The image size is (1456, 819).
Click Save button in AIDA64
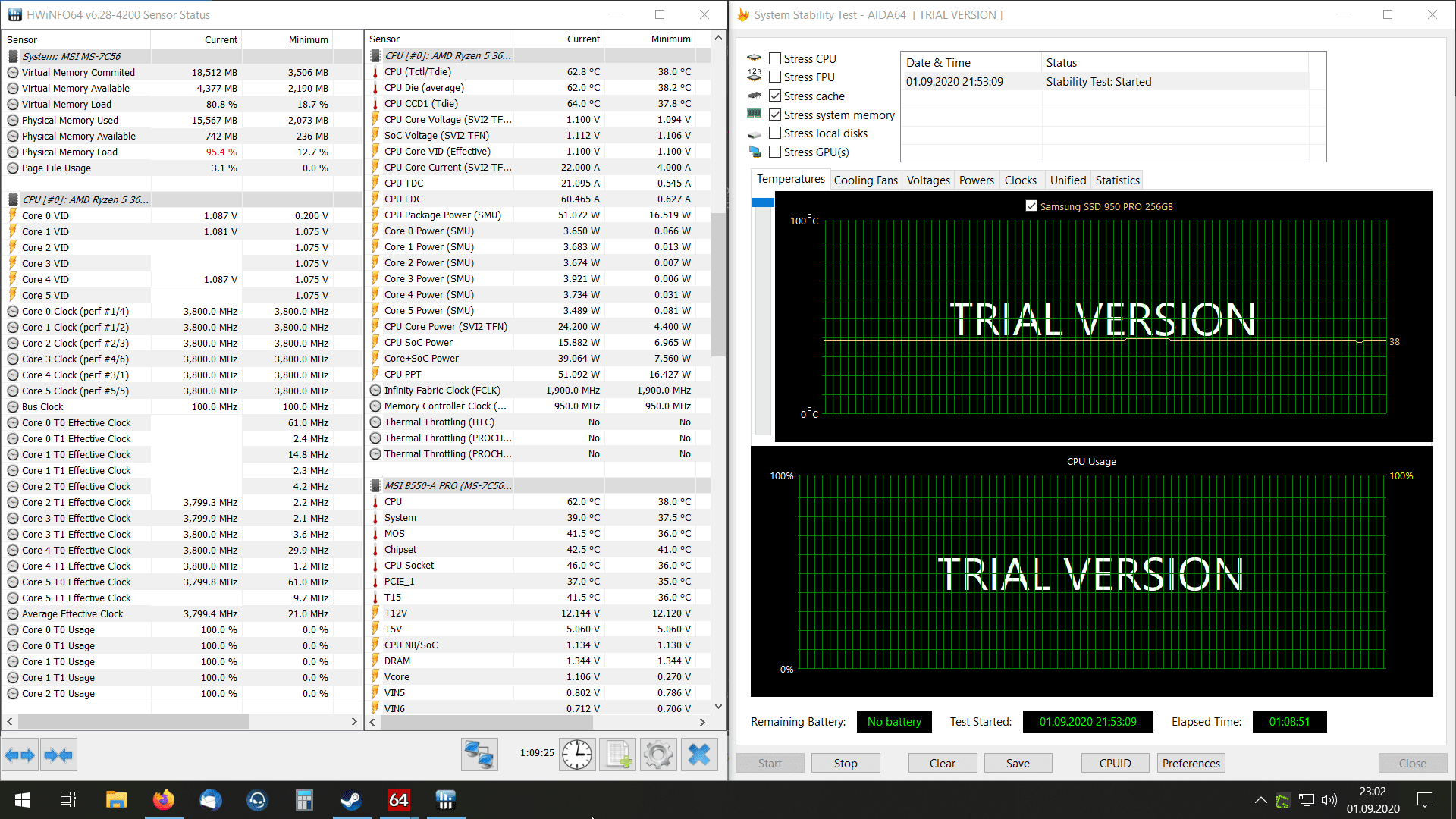[x=1018, y=763]
